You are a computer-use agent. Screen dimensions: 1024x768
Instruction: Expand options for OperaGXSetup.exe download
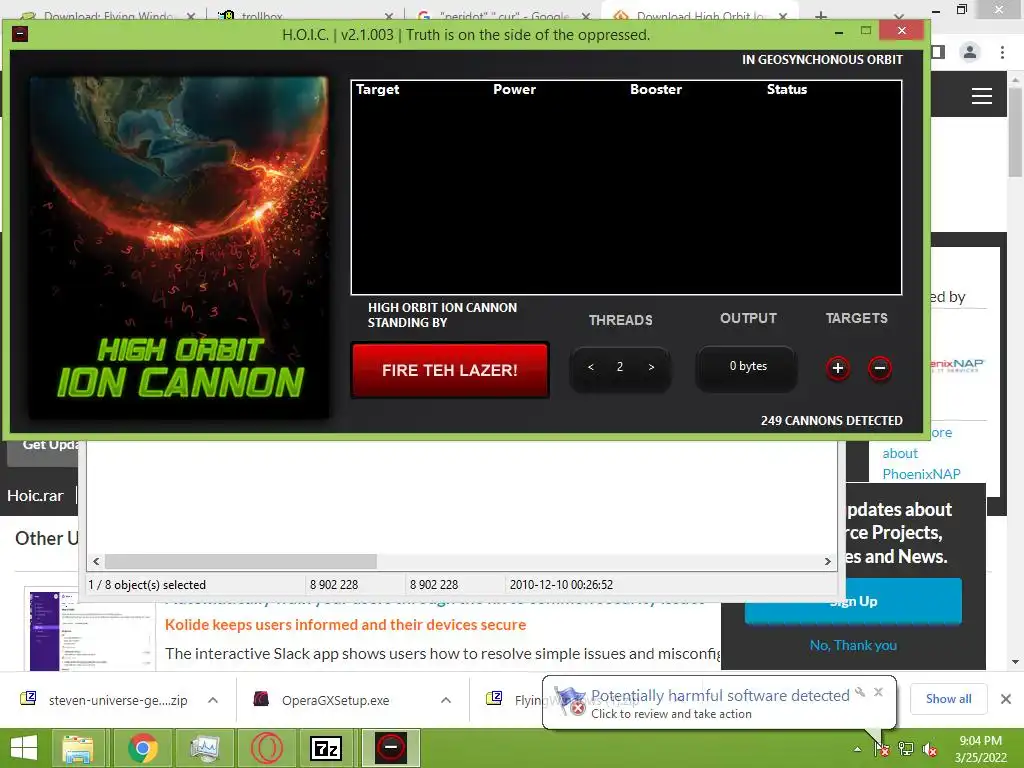(446, 700)
